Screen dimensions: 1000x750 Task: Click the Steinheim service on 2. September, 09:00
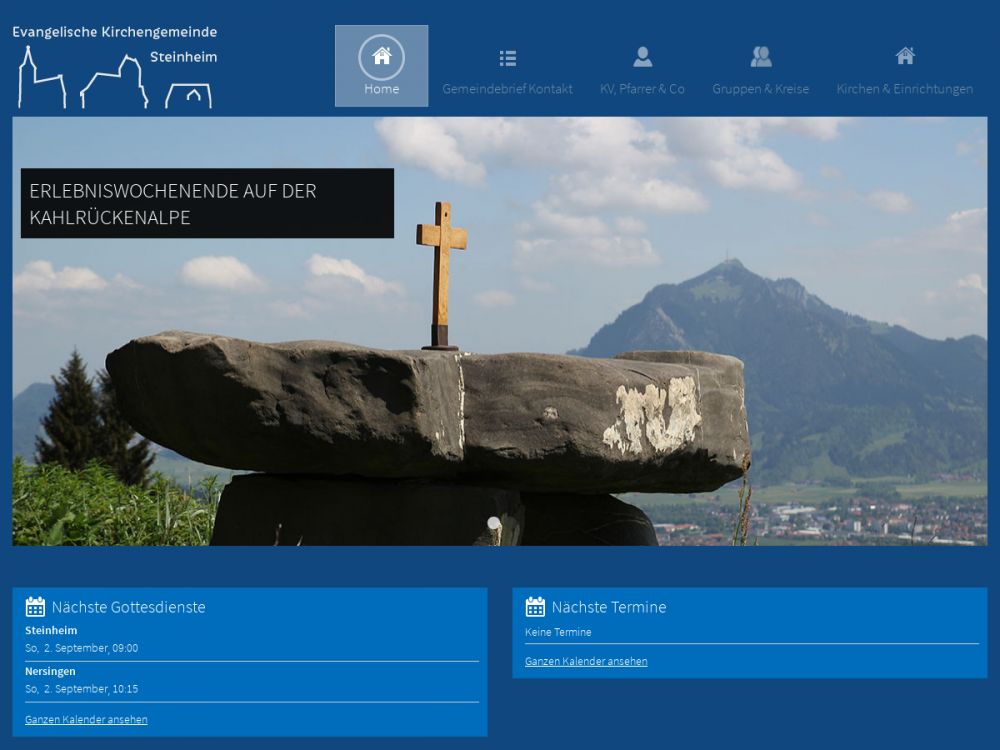click(x=81, y=648)
